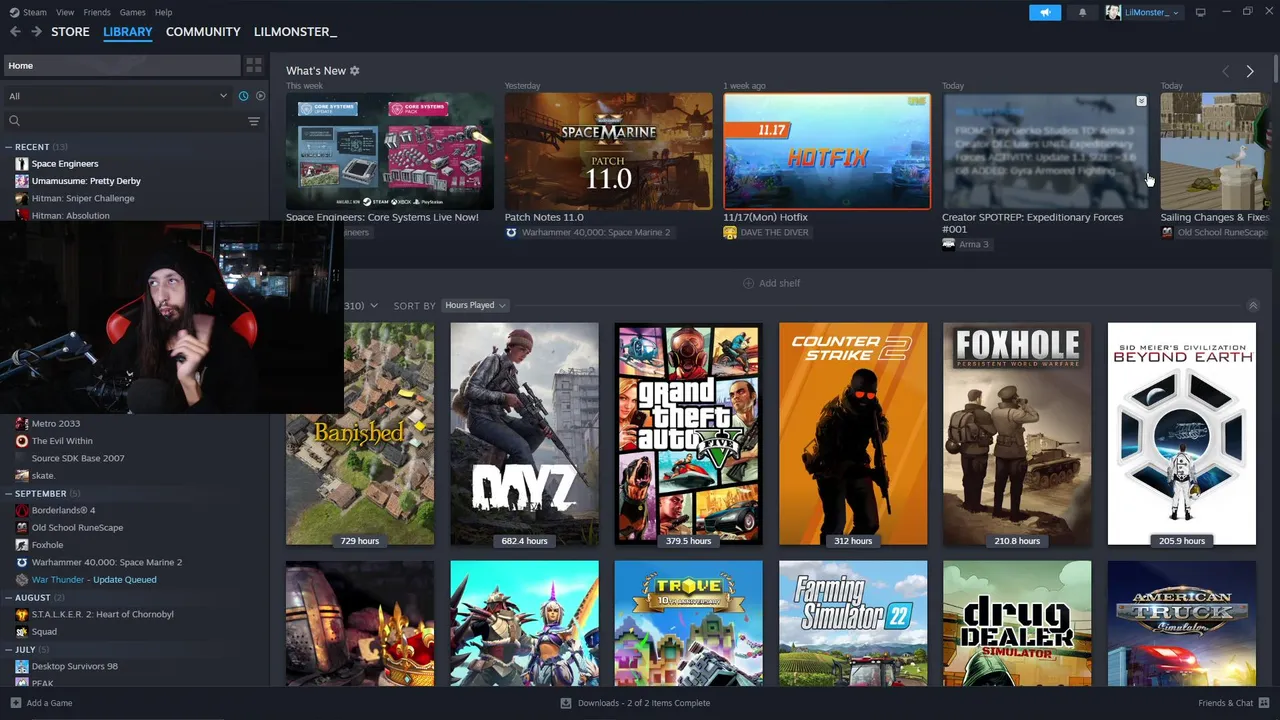The width and height of the screenshot is (1280, 720).
Task: Open Friends & Chat
Action: pyautogui.click(x=1232, y=703)
